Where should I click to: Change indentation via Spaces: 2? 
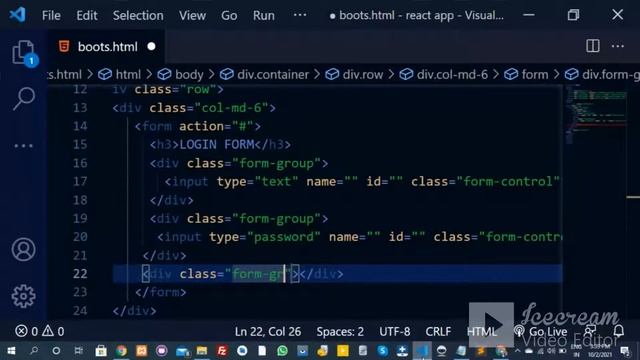pos(340,331)
